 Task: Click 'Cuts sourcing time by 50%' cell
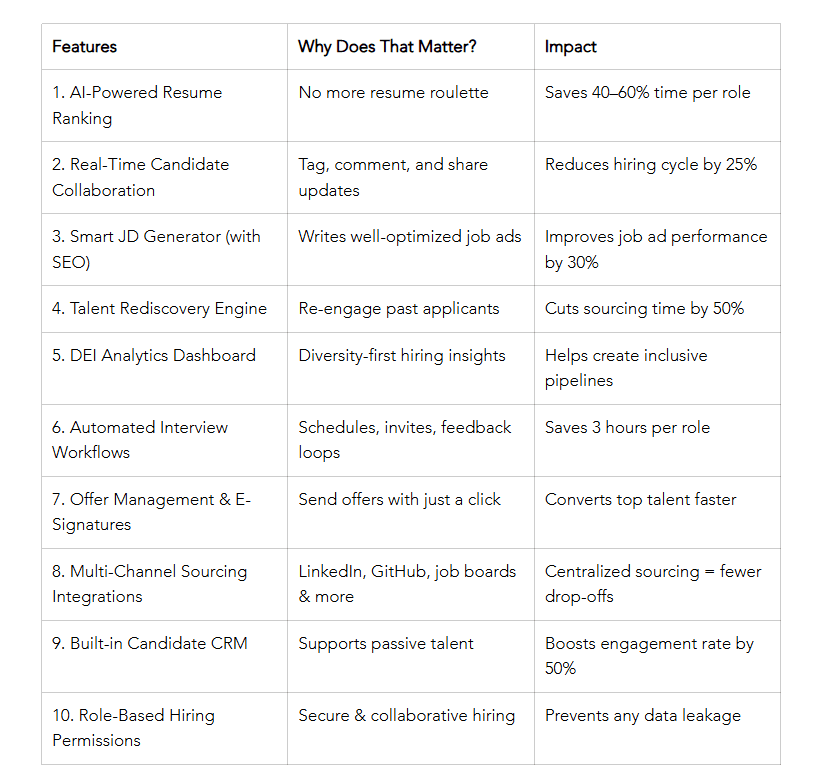pos(657,309)
